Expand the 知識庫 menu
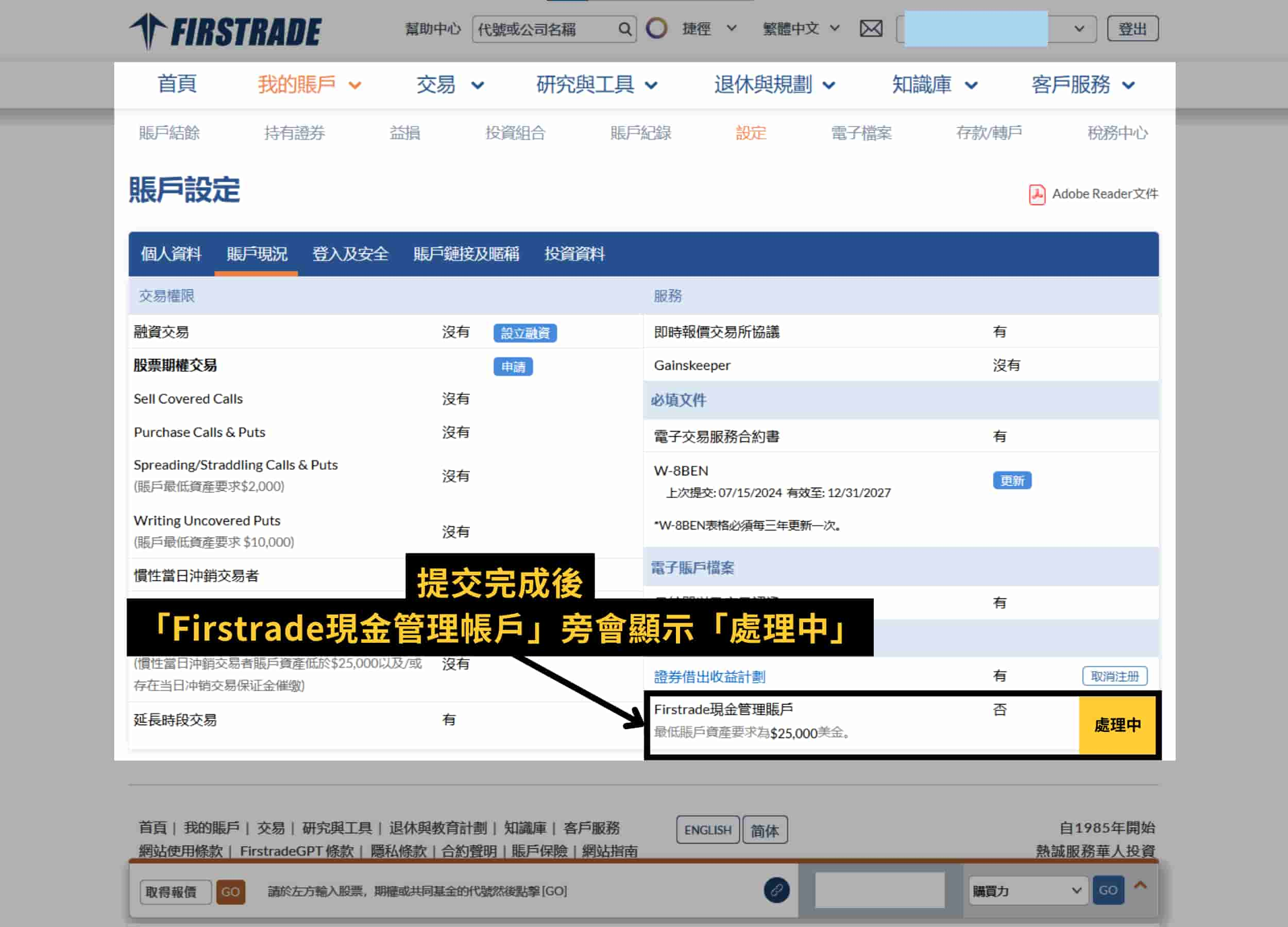 [935, 84]
